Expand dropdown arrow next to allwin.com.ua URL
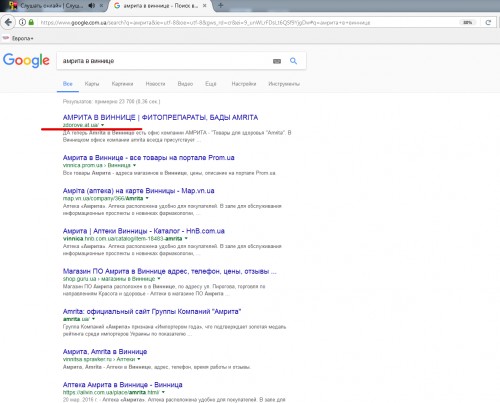Screen dimensions: 500x403 (x=163, y=392)
